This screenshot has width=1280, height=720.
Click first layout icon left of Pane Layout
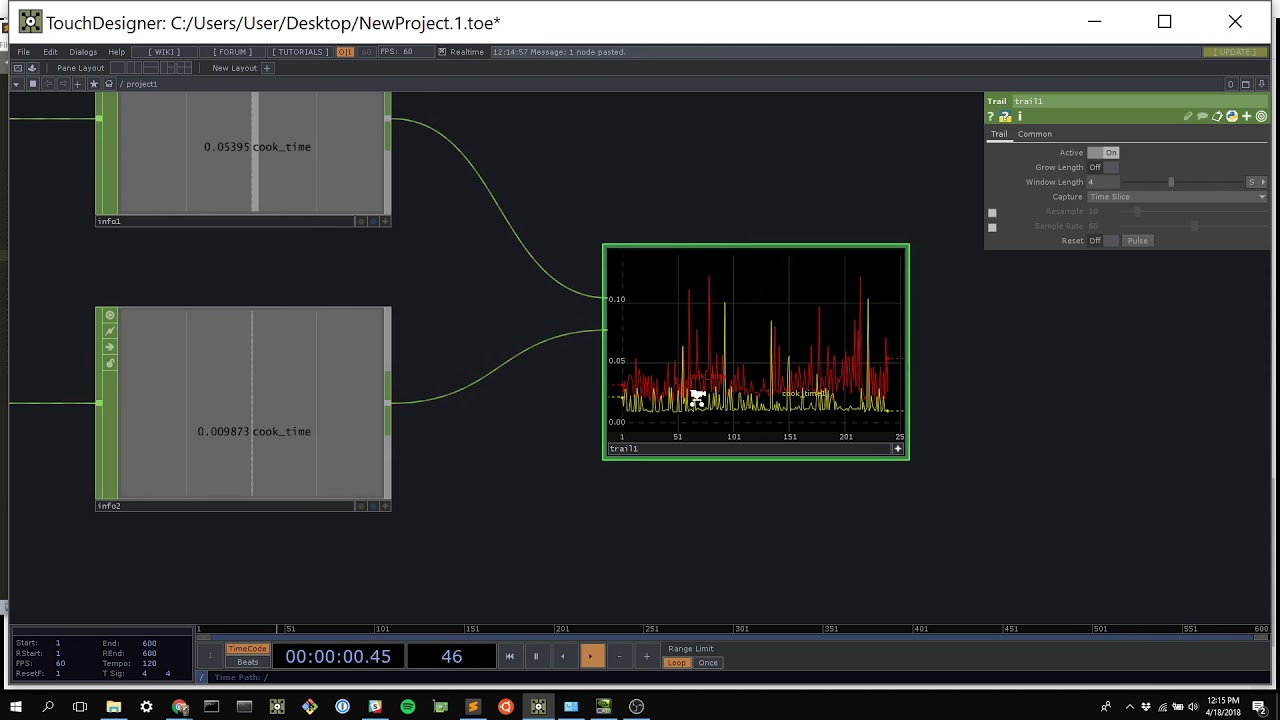point(18,68)
